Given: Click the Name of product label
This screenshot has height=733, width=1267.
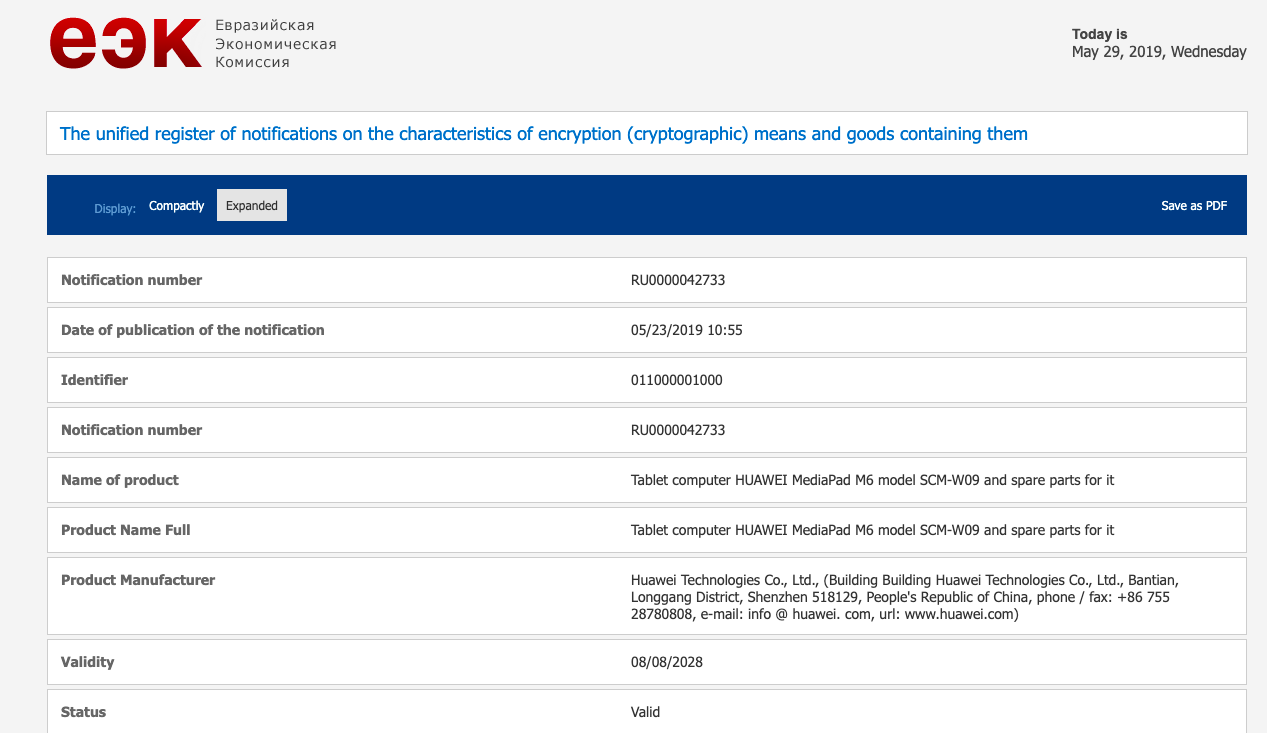Looking at the screenshot, I should 120,480.
